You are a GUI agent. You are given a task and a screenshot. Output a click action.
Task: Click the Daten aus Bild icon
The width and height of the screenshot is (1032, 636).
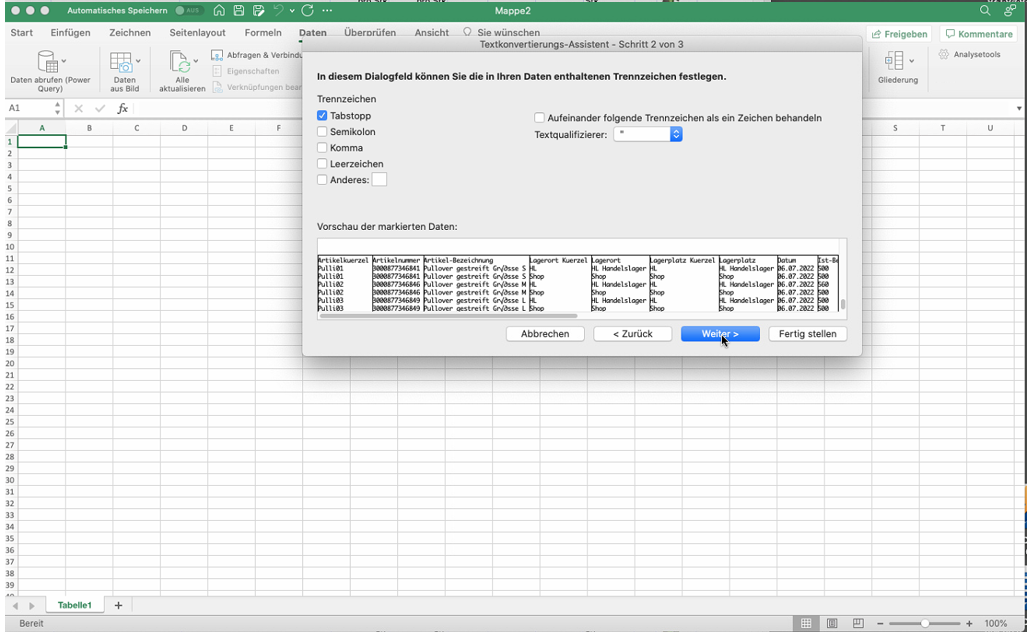pos(124,62)
